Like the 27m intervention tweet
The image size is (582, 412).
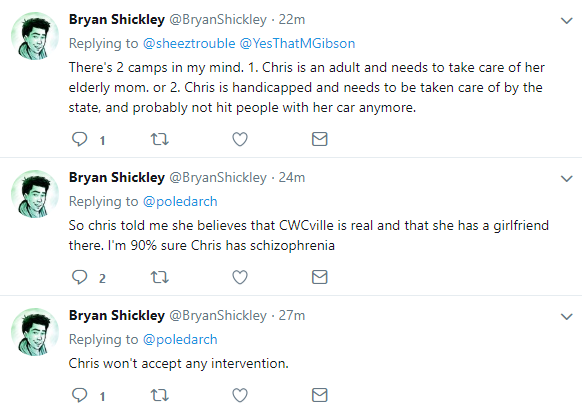coord(240,395)
